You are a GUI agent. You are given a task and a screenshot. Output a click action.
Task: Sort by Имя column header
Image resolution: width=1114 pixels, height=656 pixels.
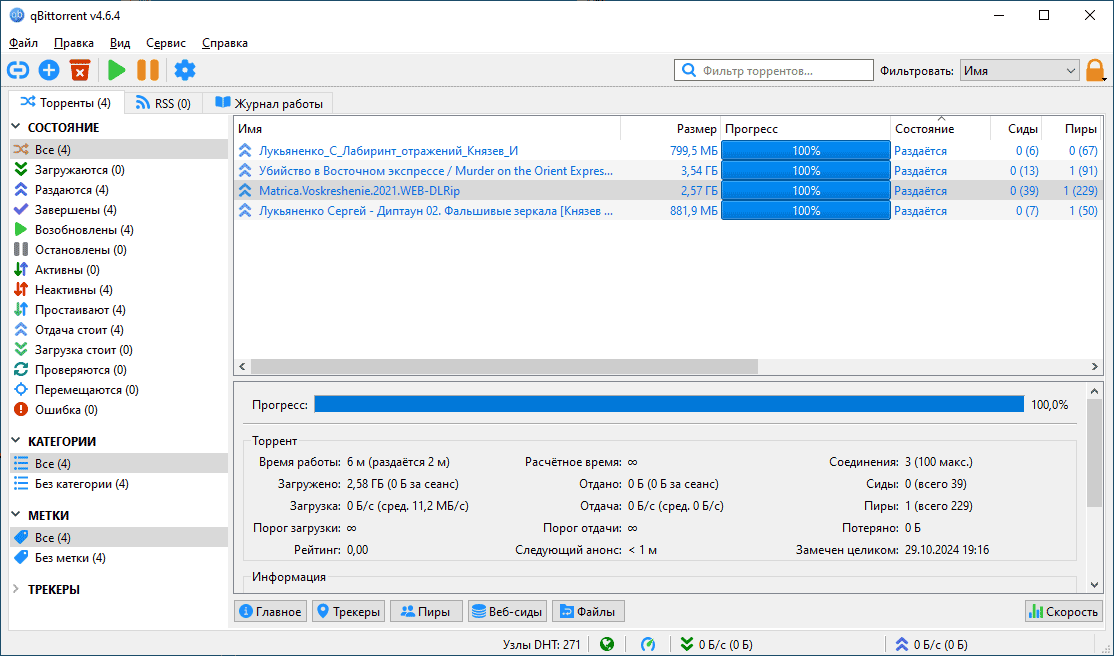[x=427, y=129]
